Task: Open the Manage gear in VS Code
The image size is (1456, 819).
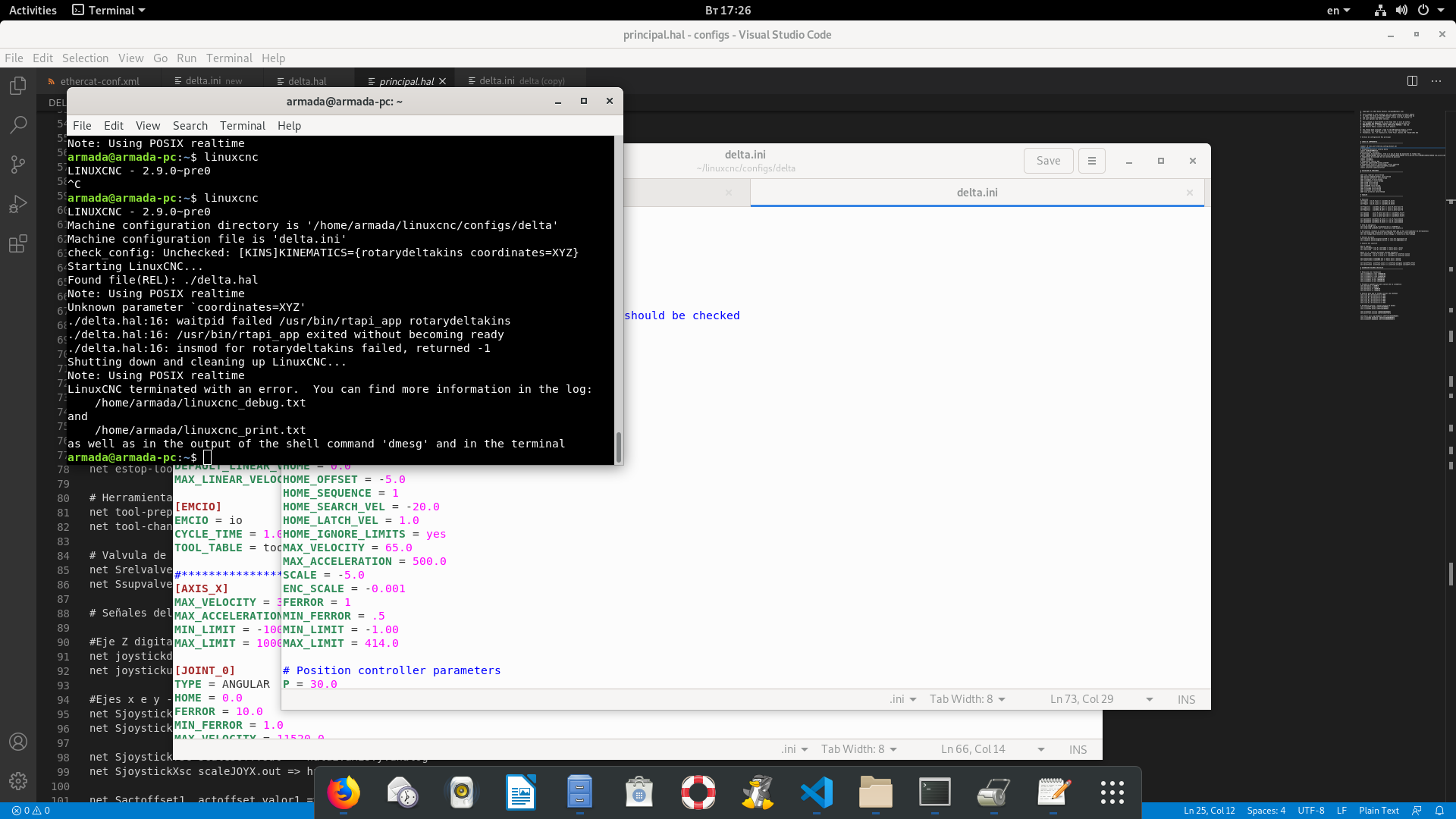Action: [x=18, y=781]
